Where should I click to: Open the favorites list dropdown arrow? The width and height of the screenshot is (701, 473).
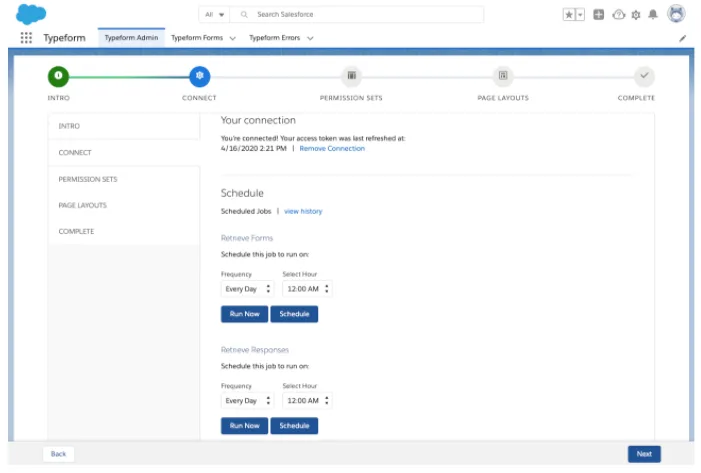pyautogui.click(x=580, y=15)
